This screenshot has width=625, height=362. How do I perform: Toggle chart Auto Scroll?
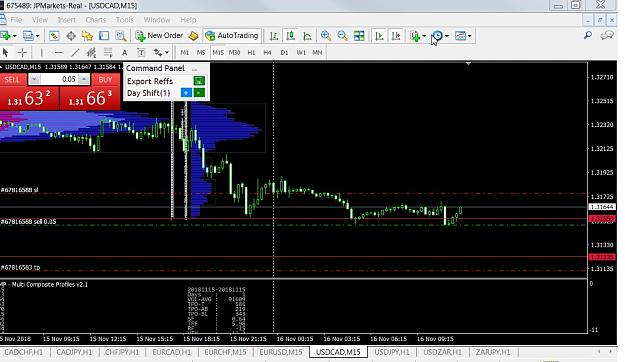click(x=379, y=36)
